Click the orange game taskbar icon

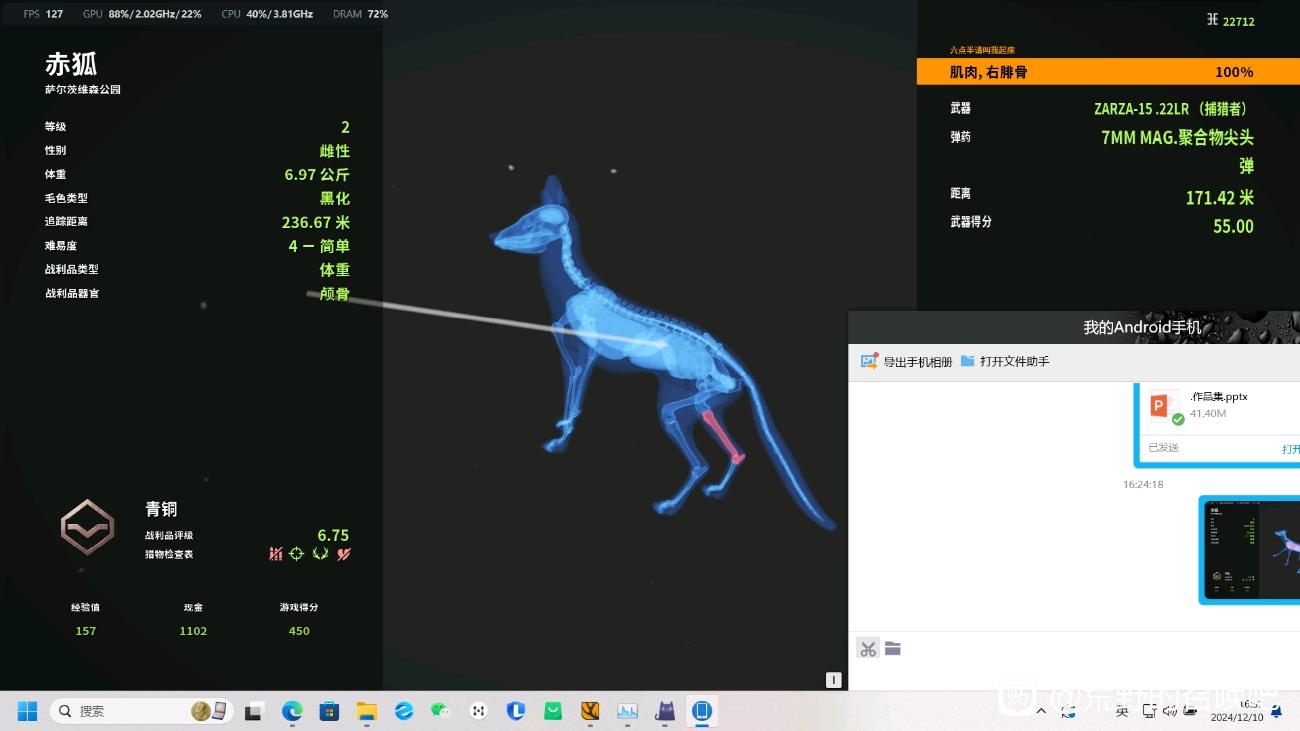click(x=590, y=711)
